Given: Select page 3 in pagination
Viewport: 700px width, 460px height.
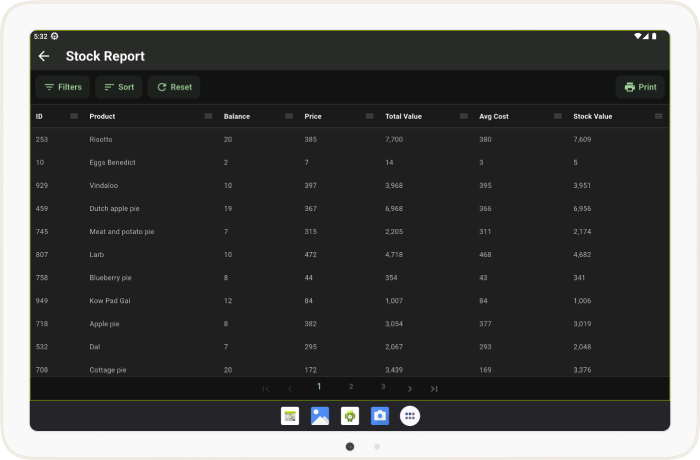Looking at the screenshot, I should pyautogui.click(x=383, y=387).
